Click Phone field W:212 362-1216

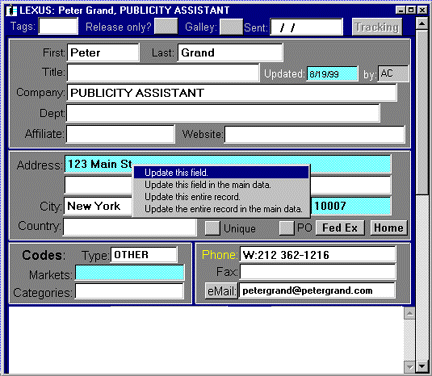[x=317, y=255]
